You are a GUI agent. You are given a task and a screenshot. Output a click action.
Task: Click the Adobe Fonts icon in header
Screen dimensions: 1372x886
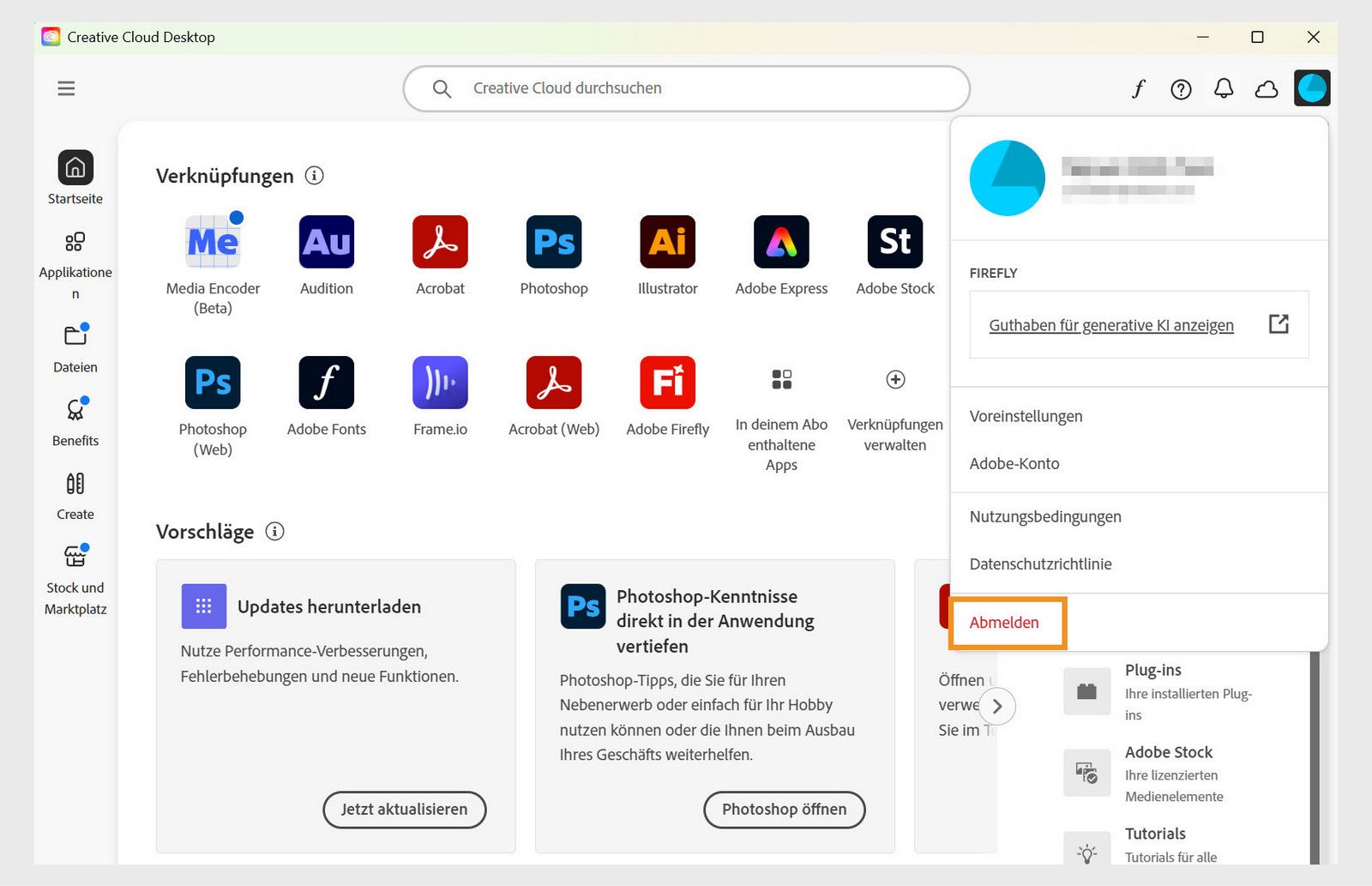(x=1138, y=88)
